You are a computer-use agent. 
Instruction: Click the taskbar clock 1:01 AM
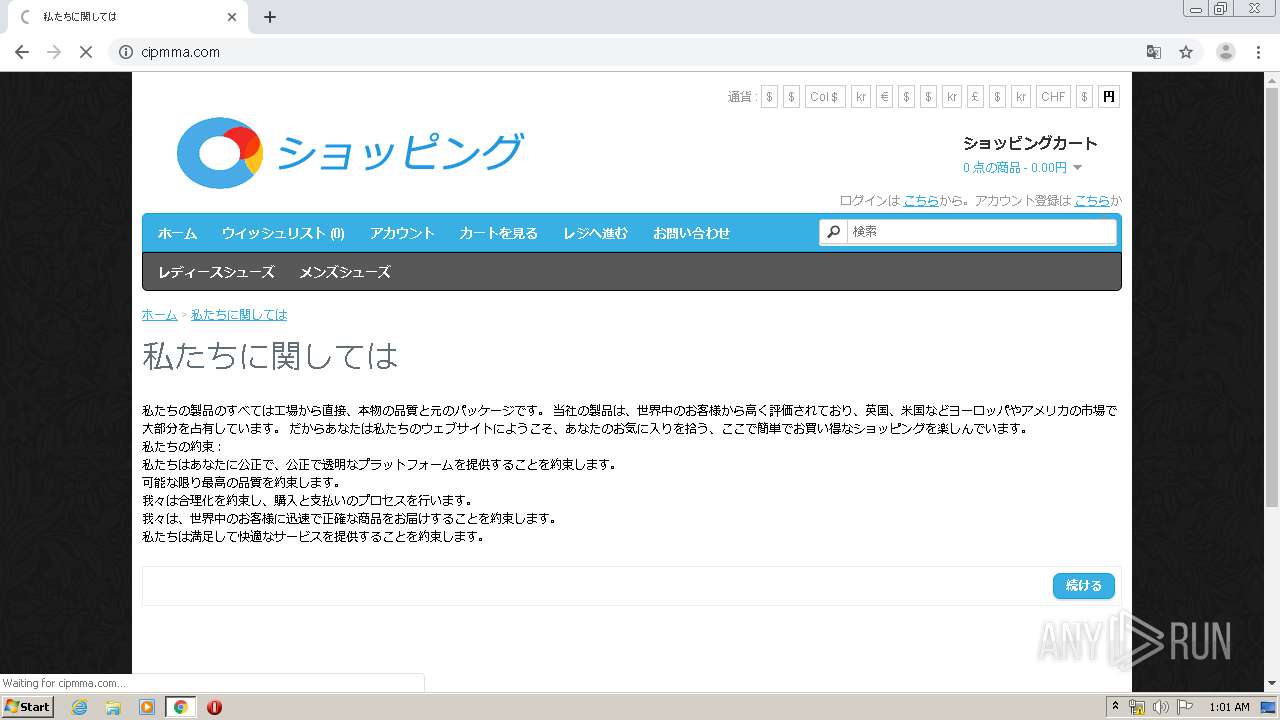[1229, 707]
